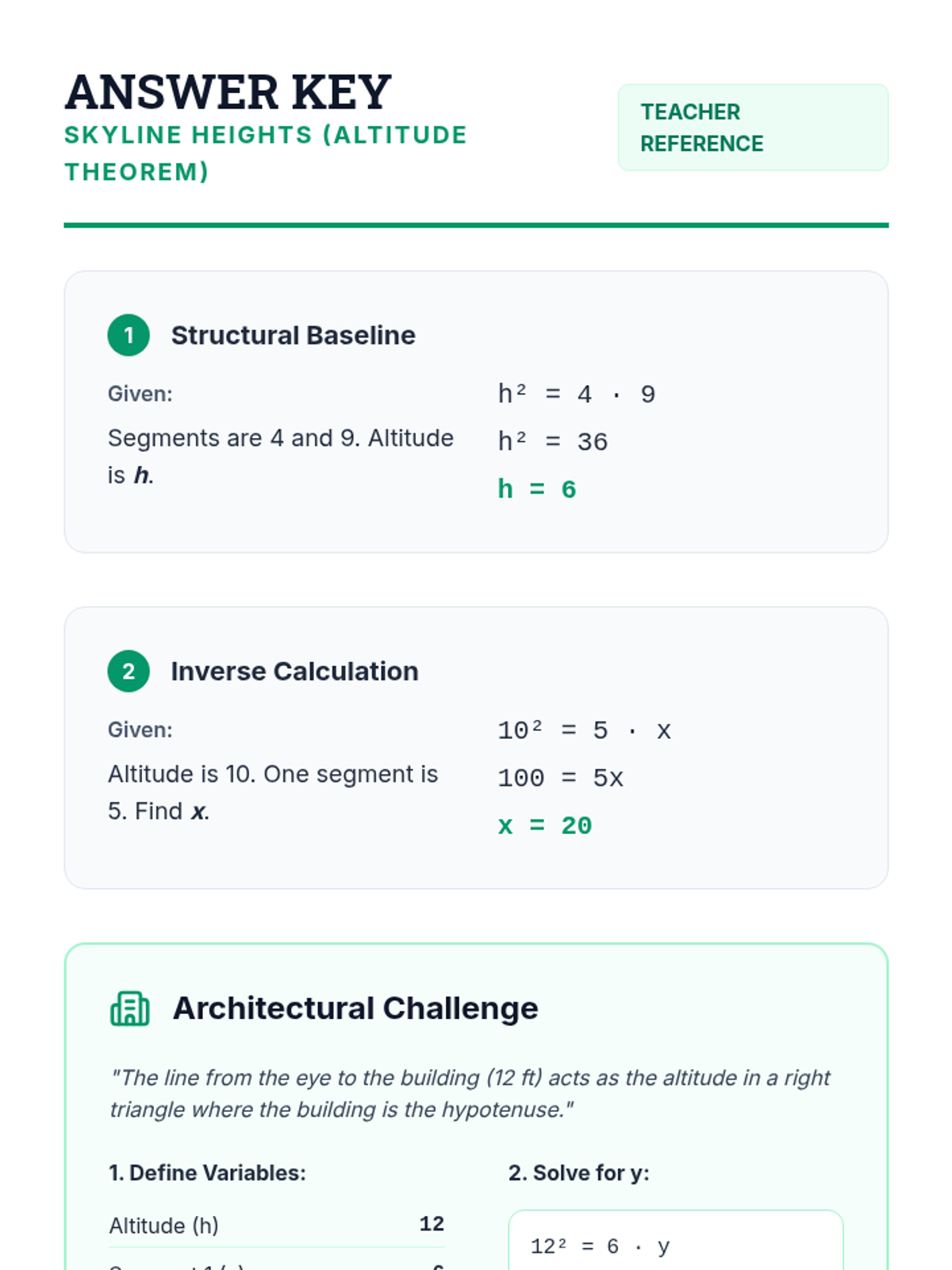This screenshot has height=1270, width=952.
Task: Click the Inverse Calculation heading
Action: coord(294,672)
